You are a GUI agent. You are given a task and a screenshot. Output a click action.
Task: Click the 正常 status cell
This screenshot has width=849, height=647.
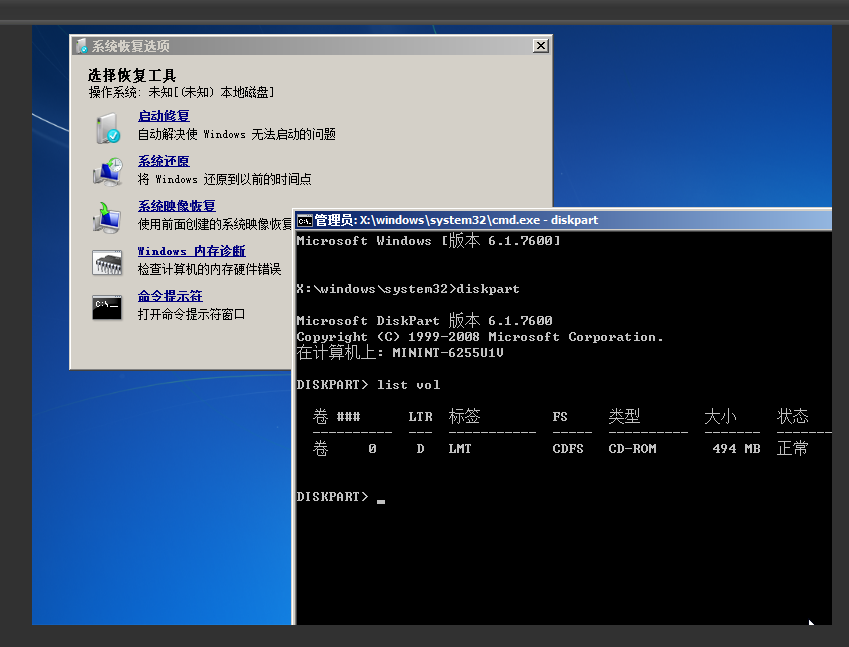(793, 448)
